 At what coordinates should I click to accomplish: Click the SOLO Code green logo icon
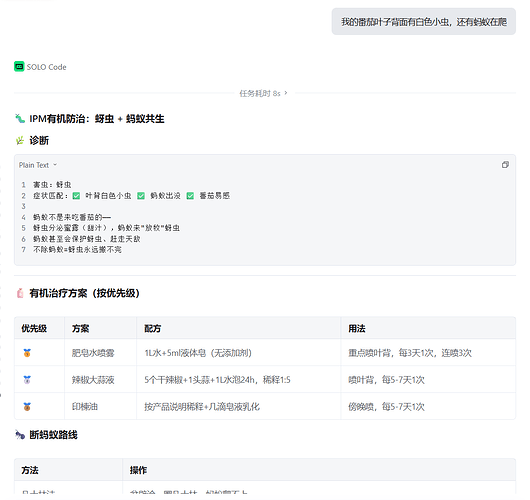(x=19, y=67)
